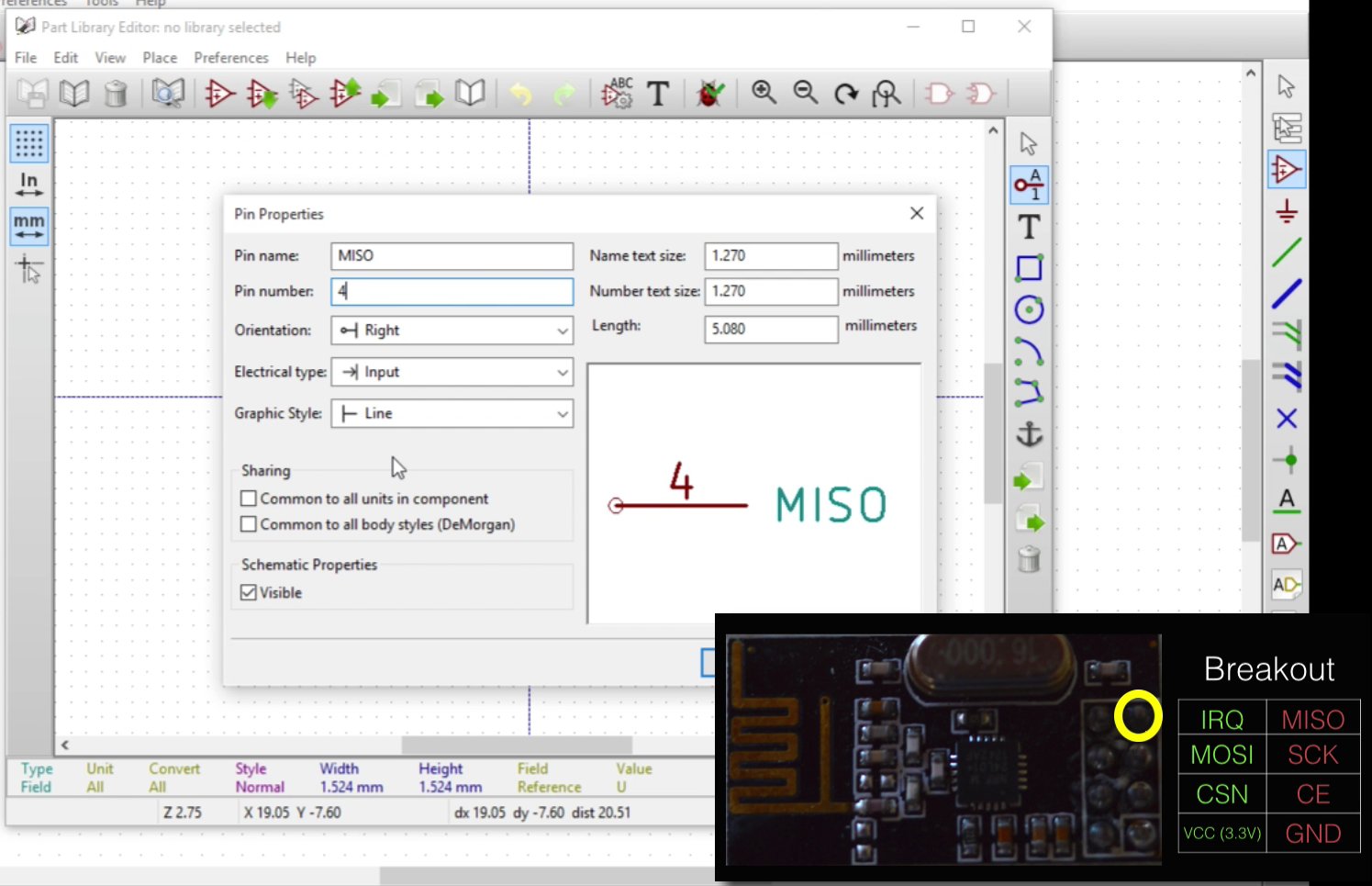The image size is (1372, 886).
Task: Click the save current library icon
Action: point(31,93)
